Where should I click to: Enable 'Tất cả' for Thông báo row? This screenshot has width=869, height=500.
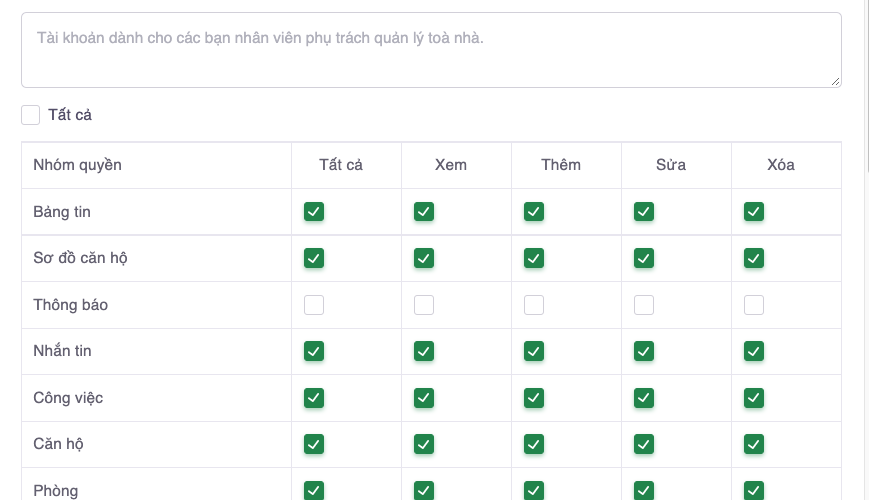click(314, 305)
